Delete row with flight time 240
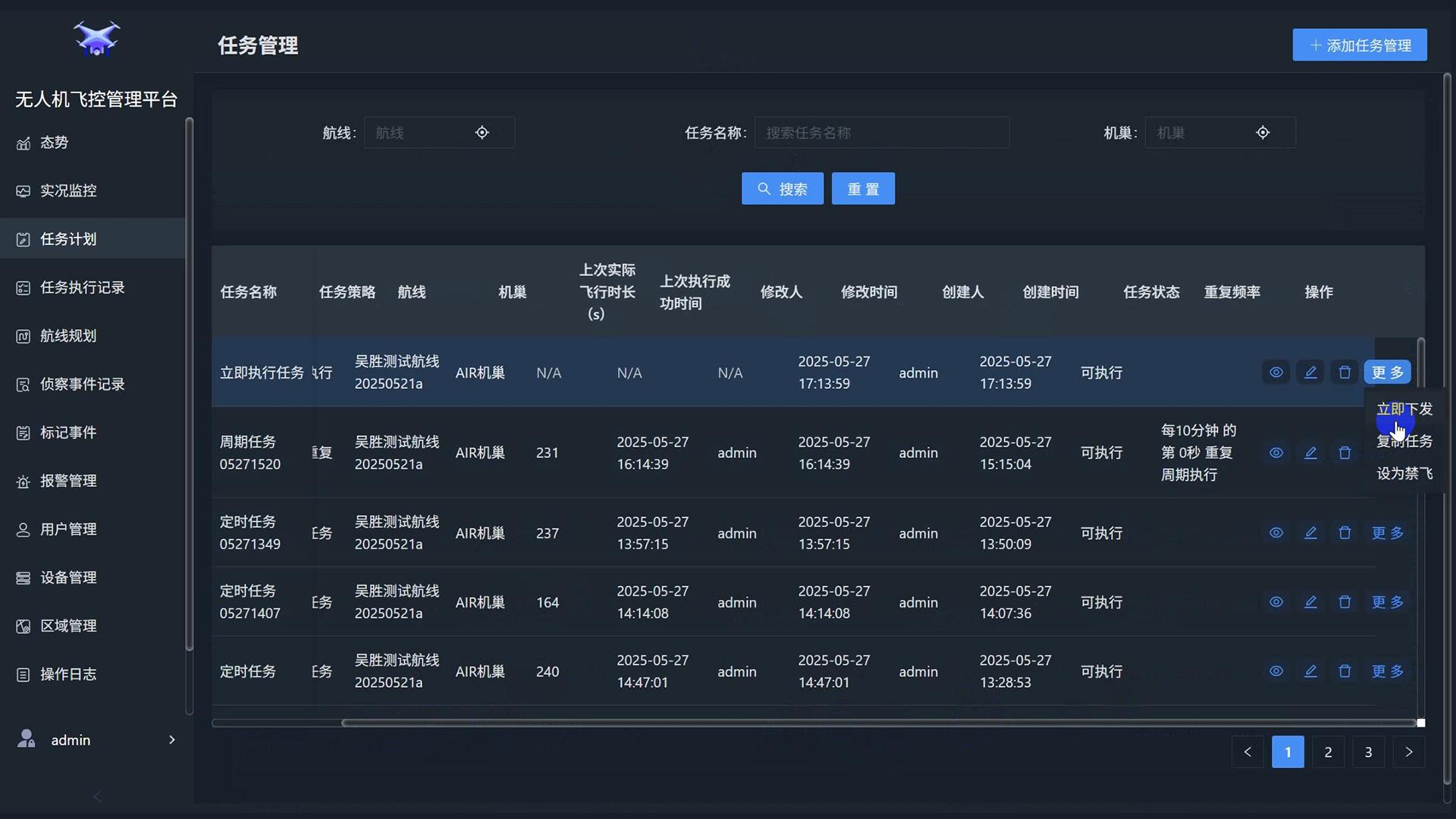This screenshot has height=819, width=1456. [x=1345, y=671]
